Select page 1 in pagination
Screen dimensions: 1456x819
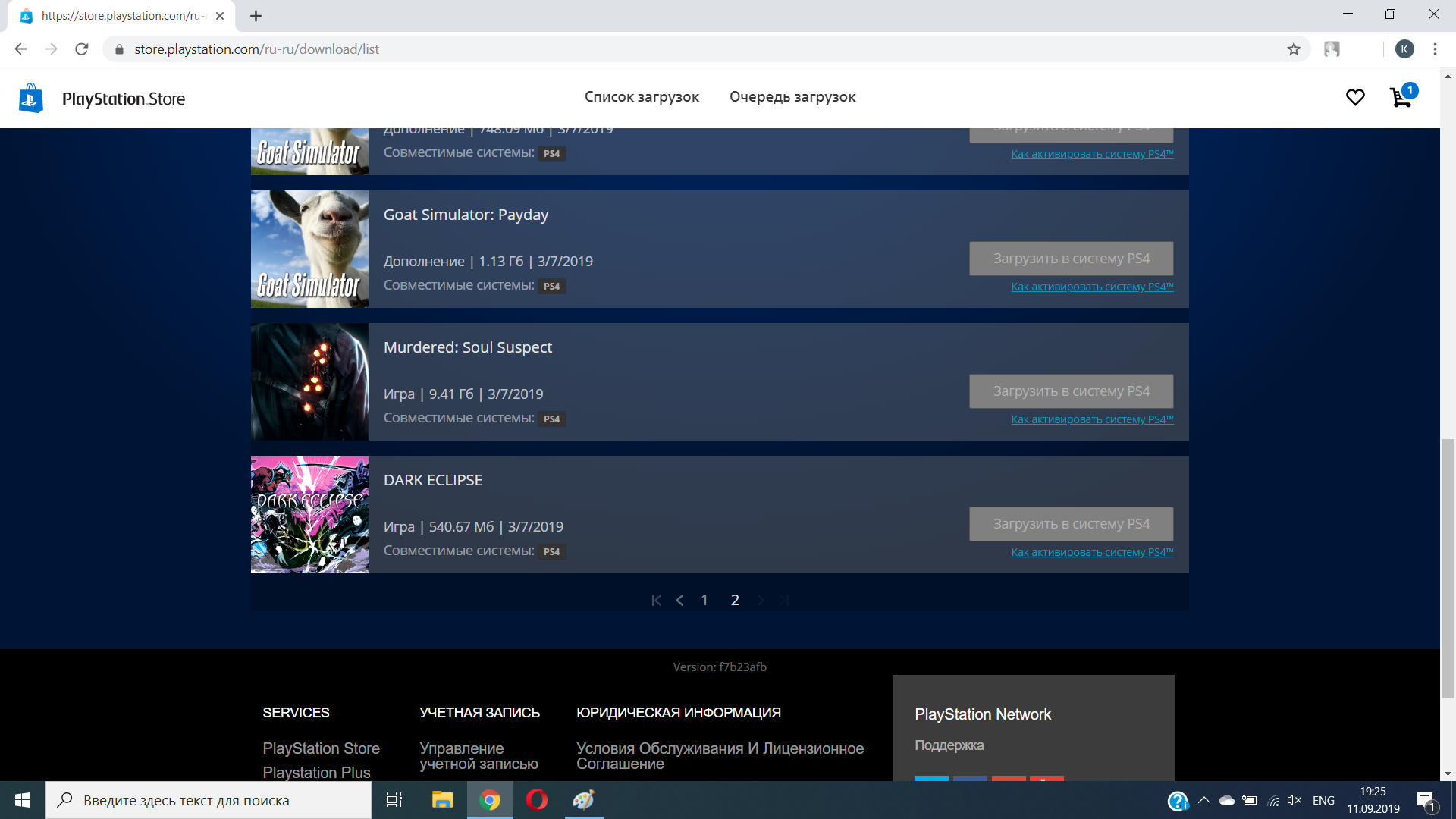(704, 600)
